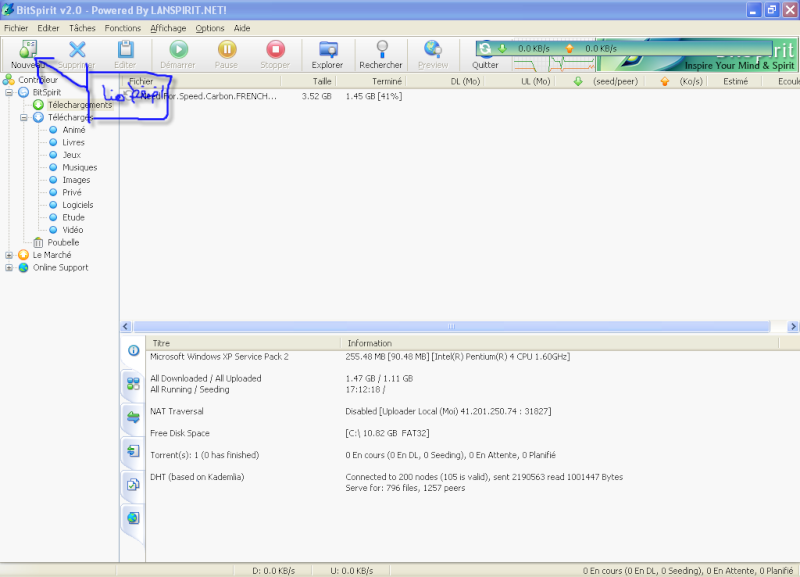800x577 pixels.
Task: Open the Aide menu
Action: point(242,28)
